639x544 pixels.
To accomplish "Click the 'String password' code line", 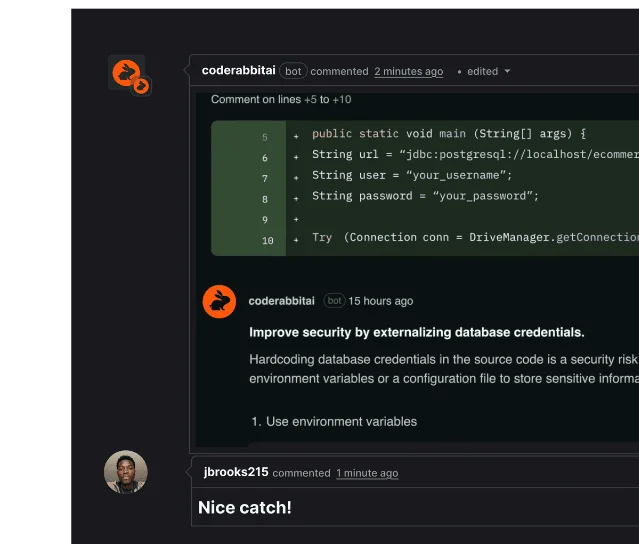I will click(x=425, y=196).
